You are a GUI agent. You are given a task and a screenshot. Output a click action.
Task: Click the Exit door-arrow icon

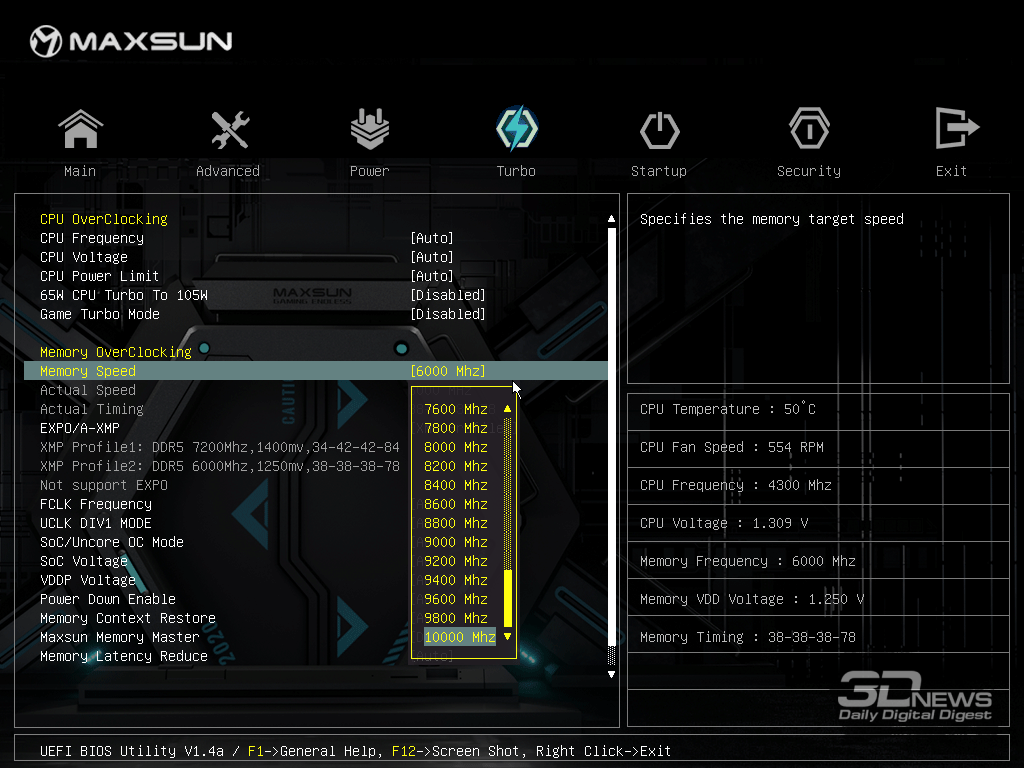coord(957,128)
